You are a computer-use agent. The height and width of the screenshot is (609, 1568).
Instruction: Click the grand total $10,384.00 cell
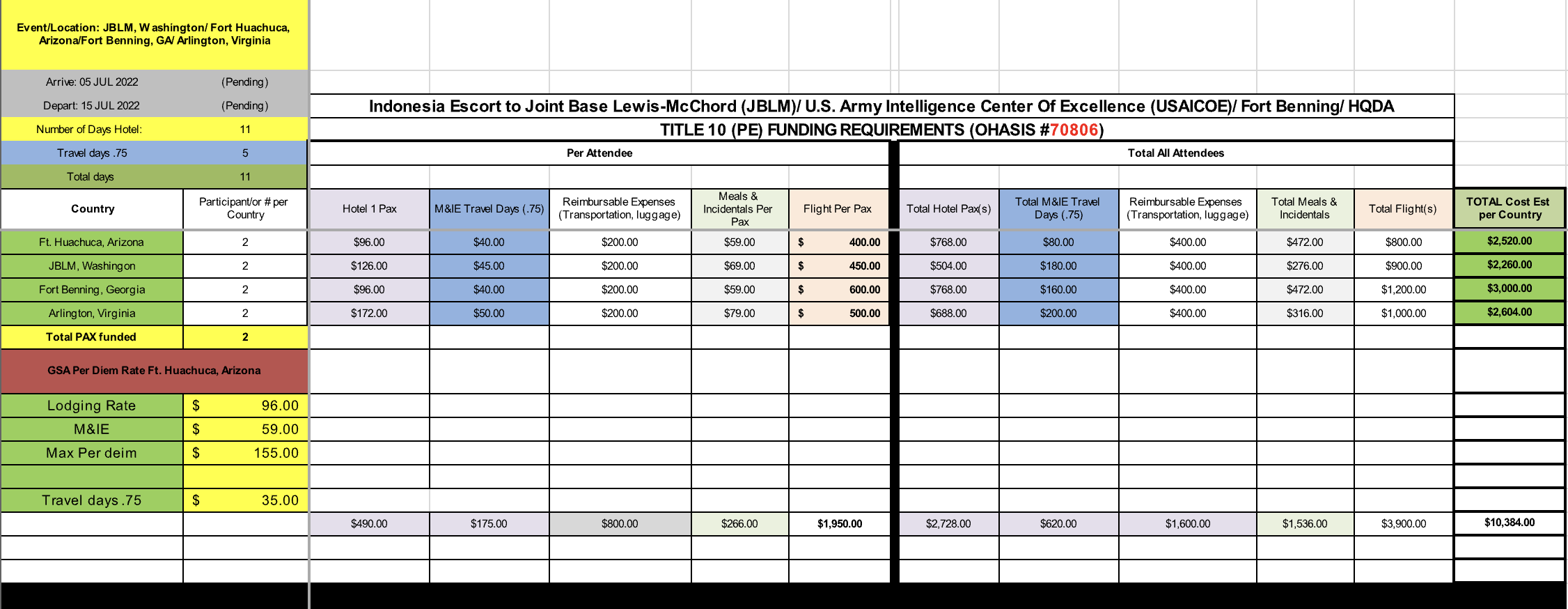pyautogui.click(x=1509, y=523)
